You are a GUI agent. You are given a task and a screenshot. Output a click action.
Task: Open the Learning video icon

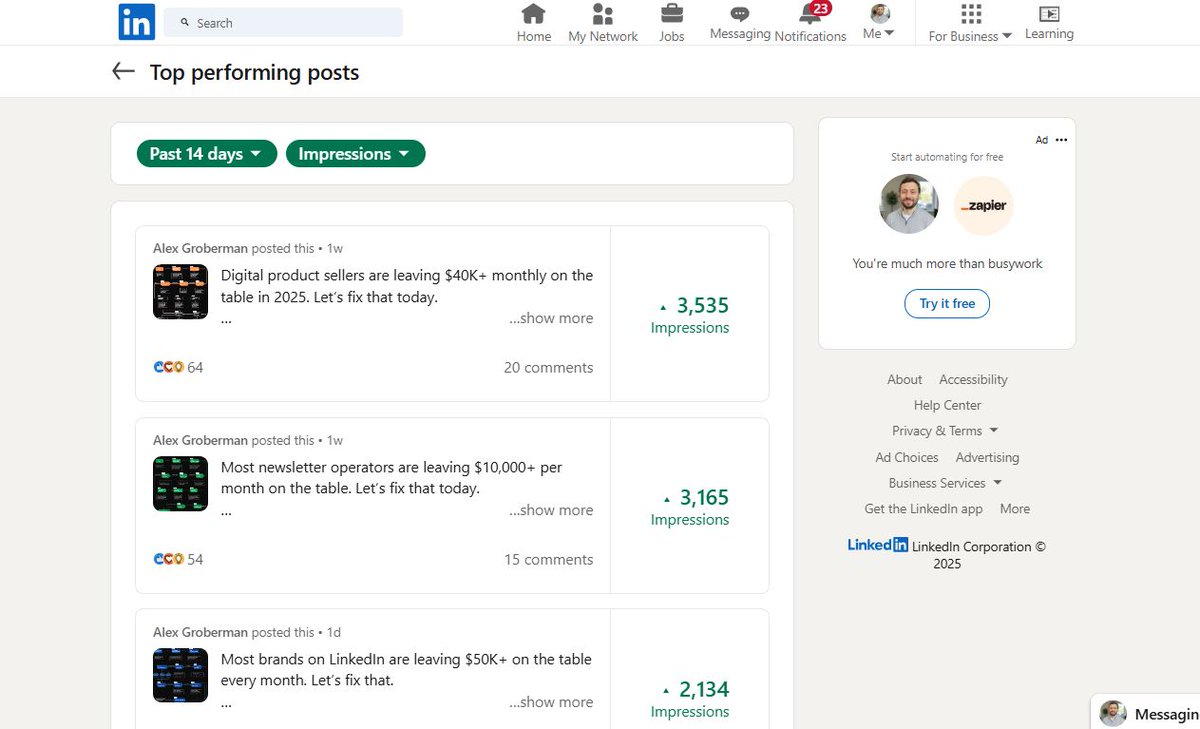(x=1049, y=14)
